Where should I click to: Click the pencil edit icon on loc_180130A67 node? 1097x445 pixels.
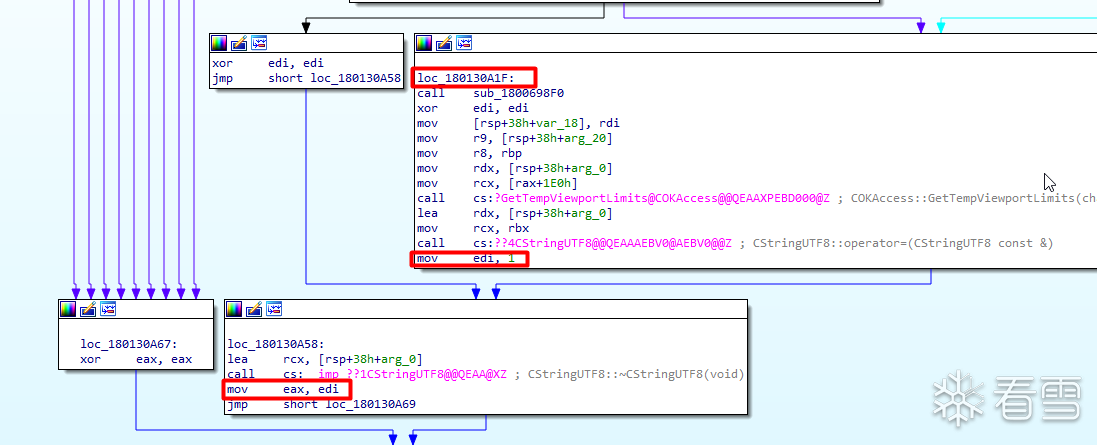coord(87,309)
